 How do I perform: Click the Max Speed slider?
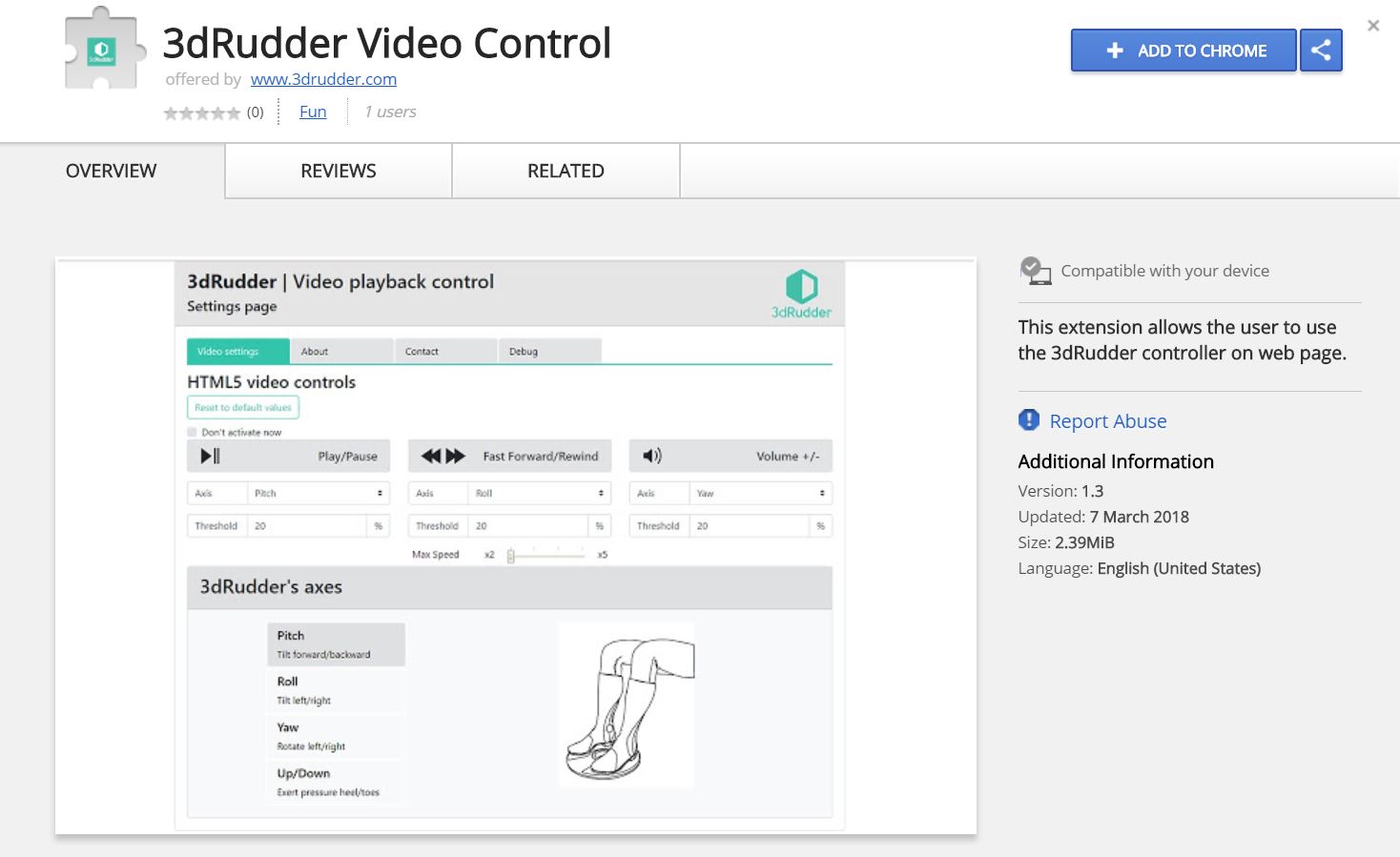(546, 555)
